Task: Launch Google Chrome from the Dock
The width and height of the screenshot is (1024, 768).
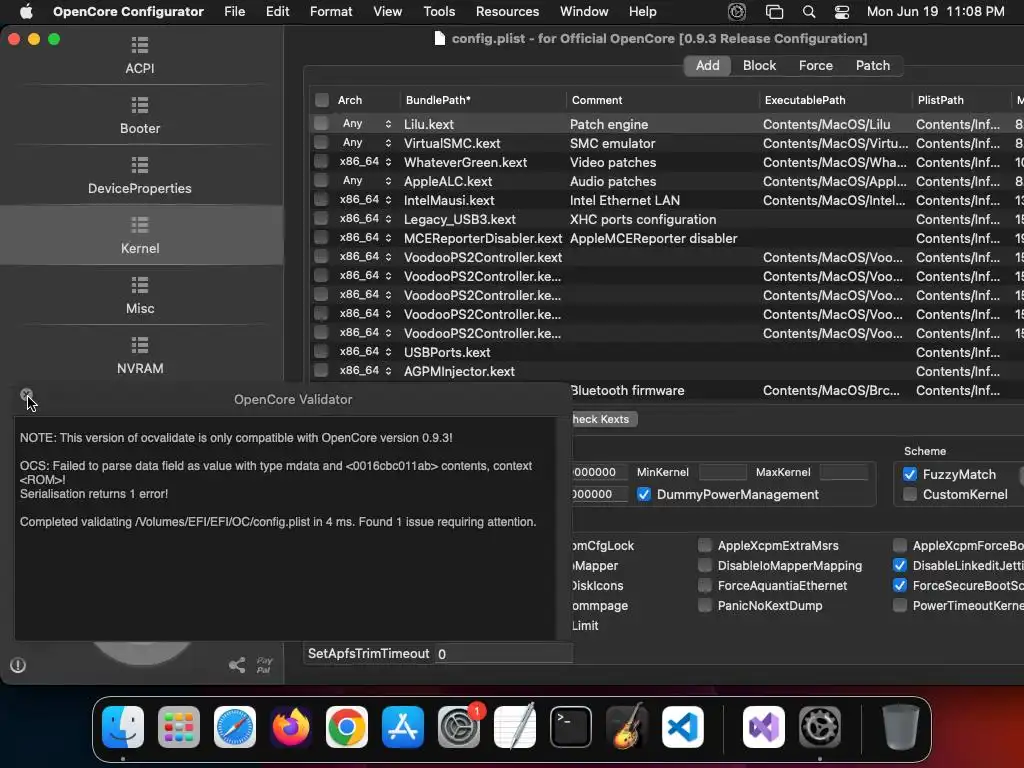Action: click(x=347, y=727)
